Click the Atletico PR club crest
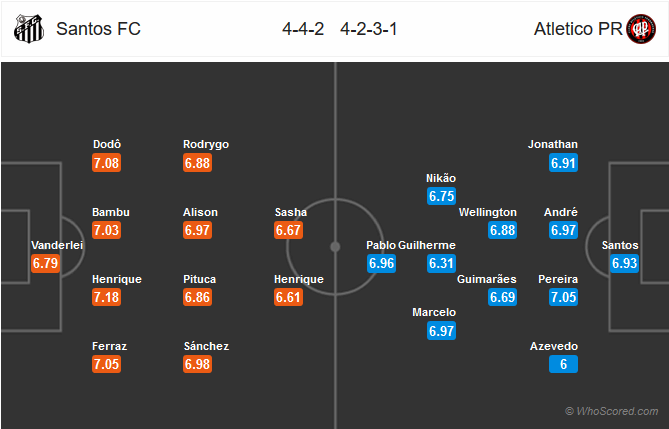The image size is (669, 429). (x=641, y=29)
